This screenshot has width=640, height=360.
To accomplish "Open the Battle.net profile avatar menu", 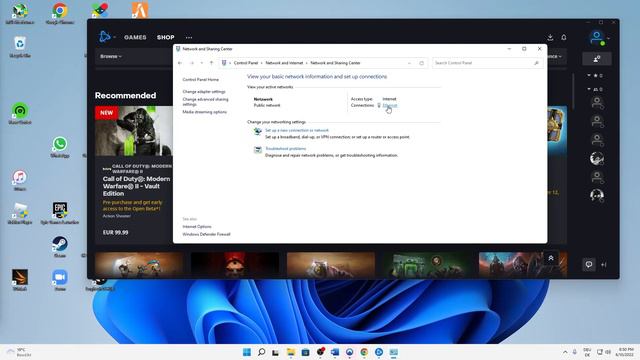I will (597, 38).
